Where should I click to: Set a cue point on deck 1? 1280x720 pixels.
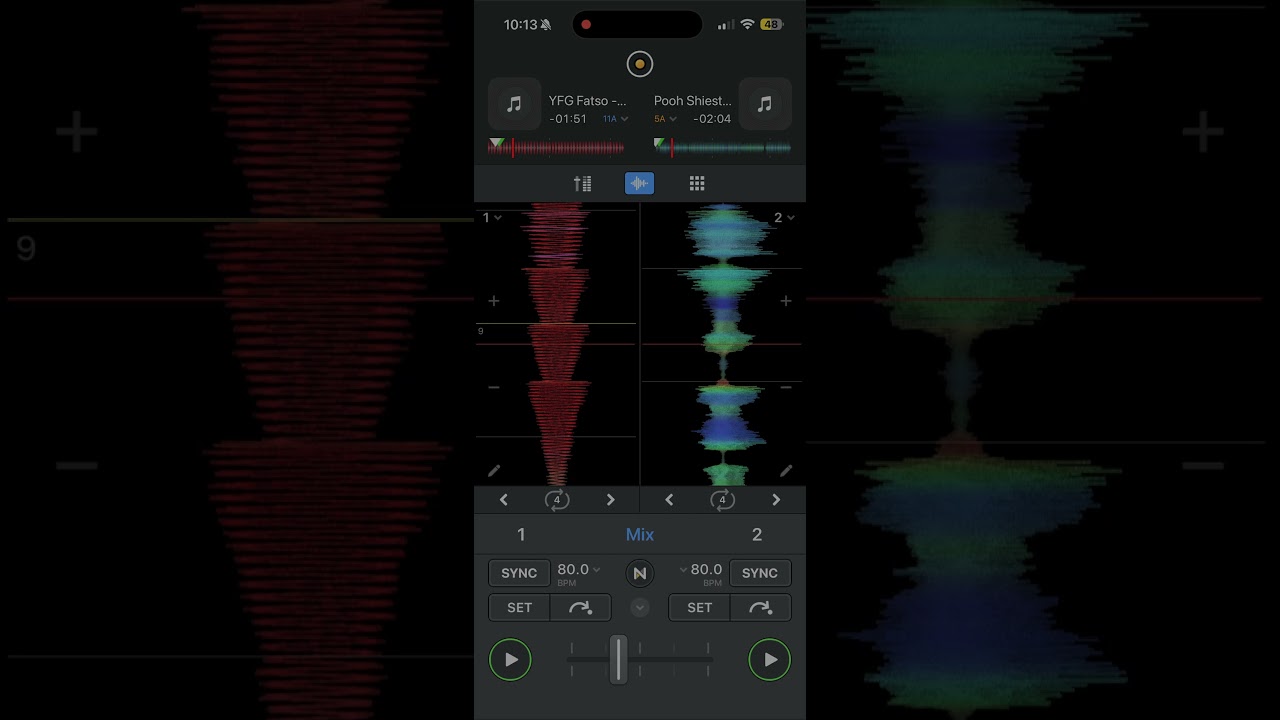pos(519,607)
